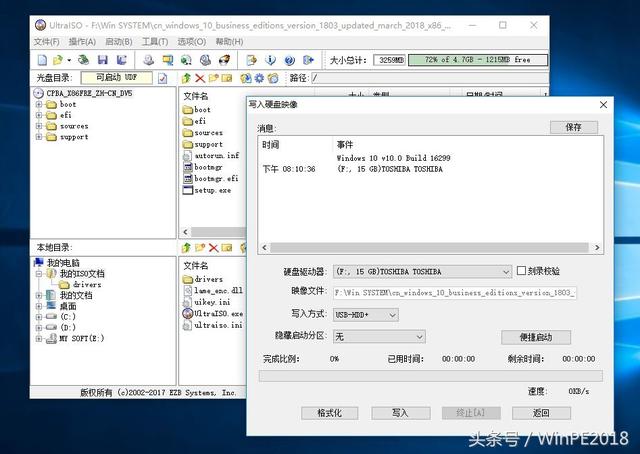Click the setup.exe file icon
Screen dimensions: 640x454
pos(188,190)
